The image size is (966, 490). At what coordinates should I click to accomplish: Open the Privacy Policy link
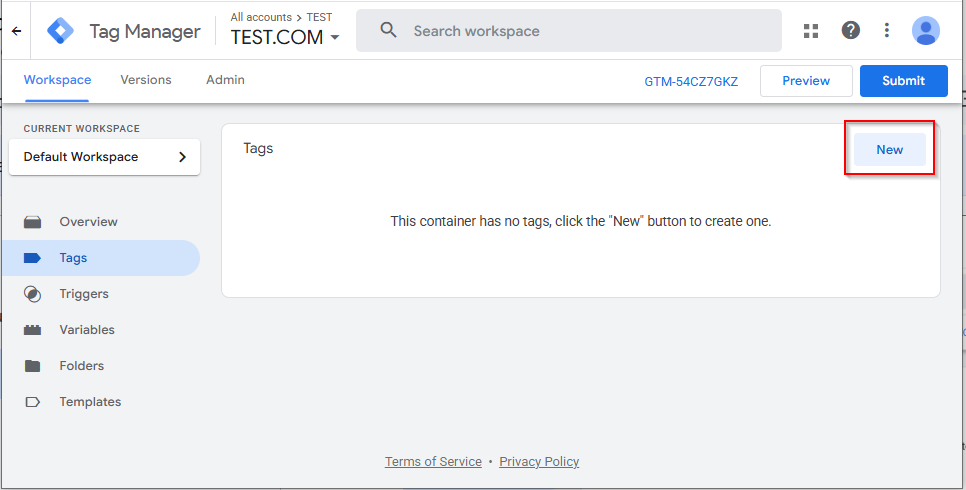(x=539, y=462)
